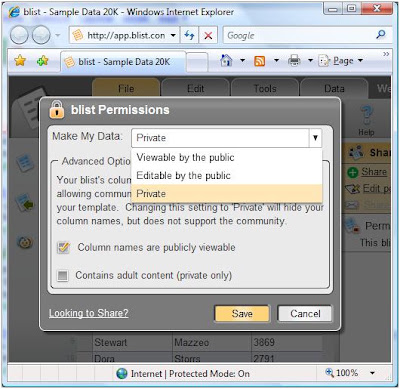Choose Viewable by the public option

(x=227, y=157)
